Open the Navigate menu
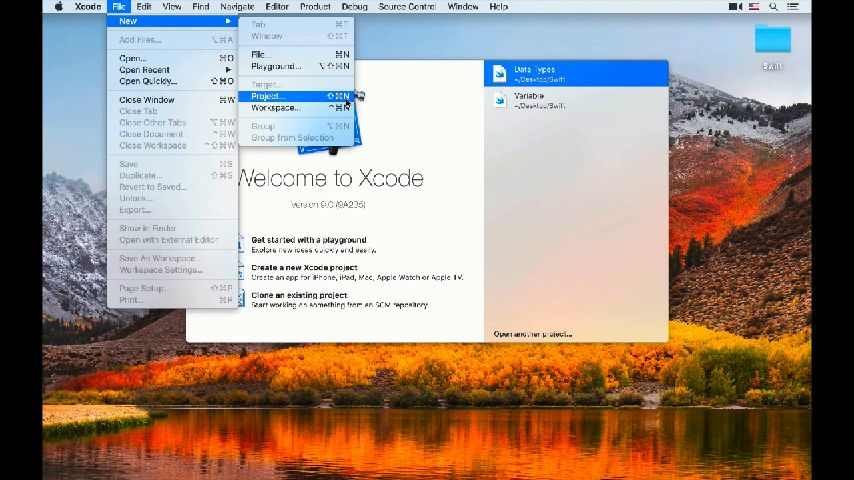The height and width of the screenshot is (480, 854). (237, 7)
